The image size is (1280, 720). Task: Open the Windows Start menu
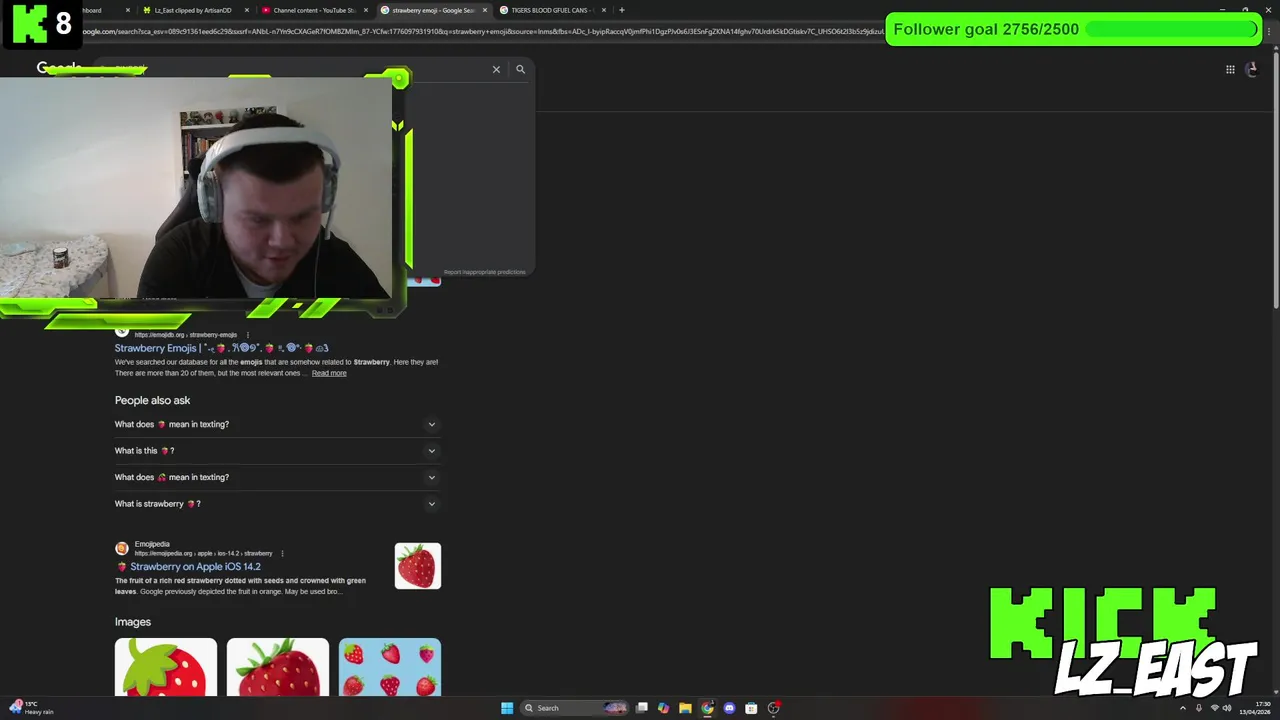click(x=507, y=708)
